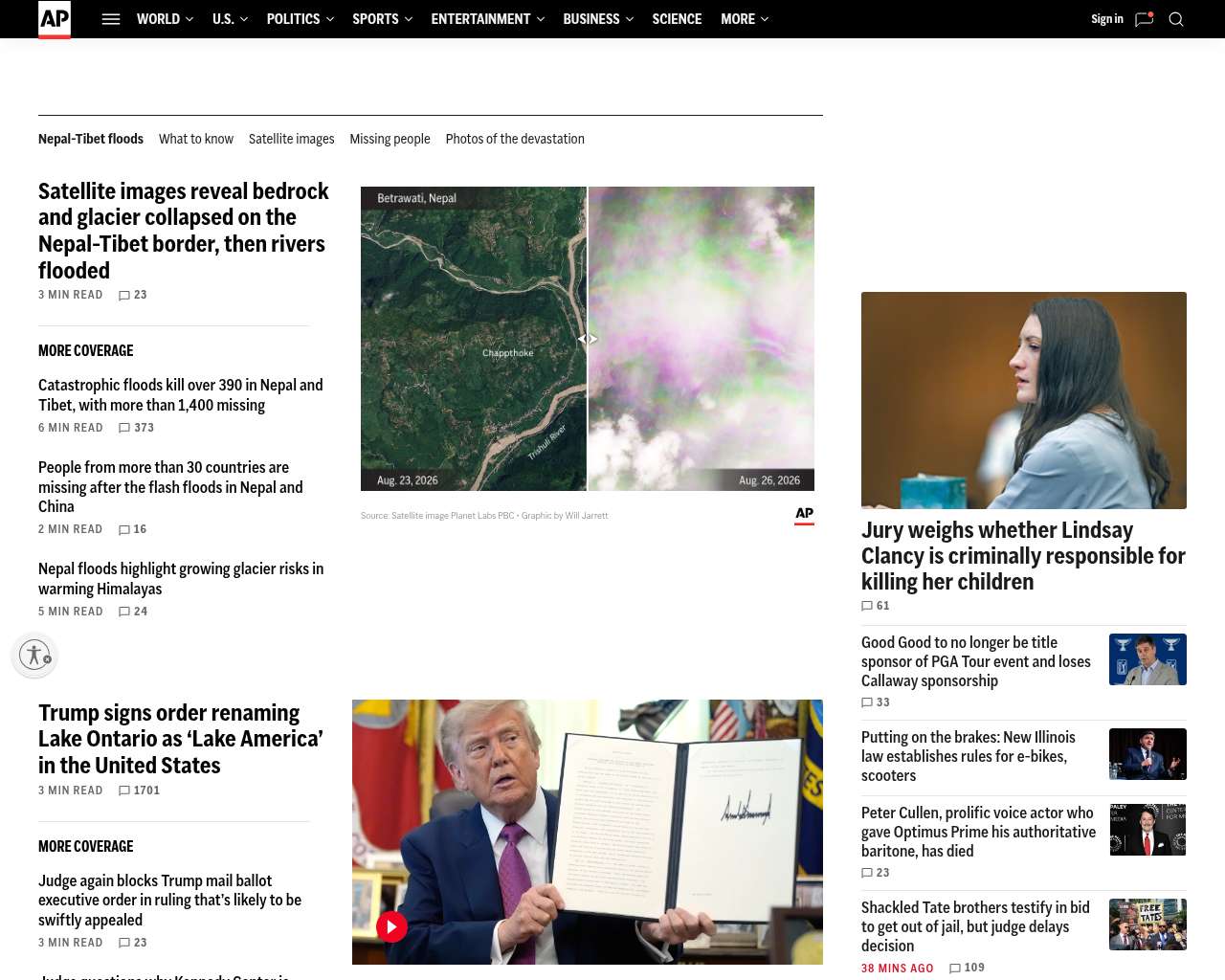This screenshot has height=980, width=1225.
Task: Click the AP logo under satellite graphic
Action: [805, 516]
